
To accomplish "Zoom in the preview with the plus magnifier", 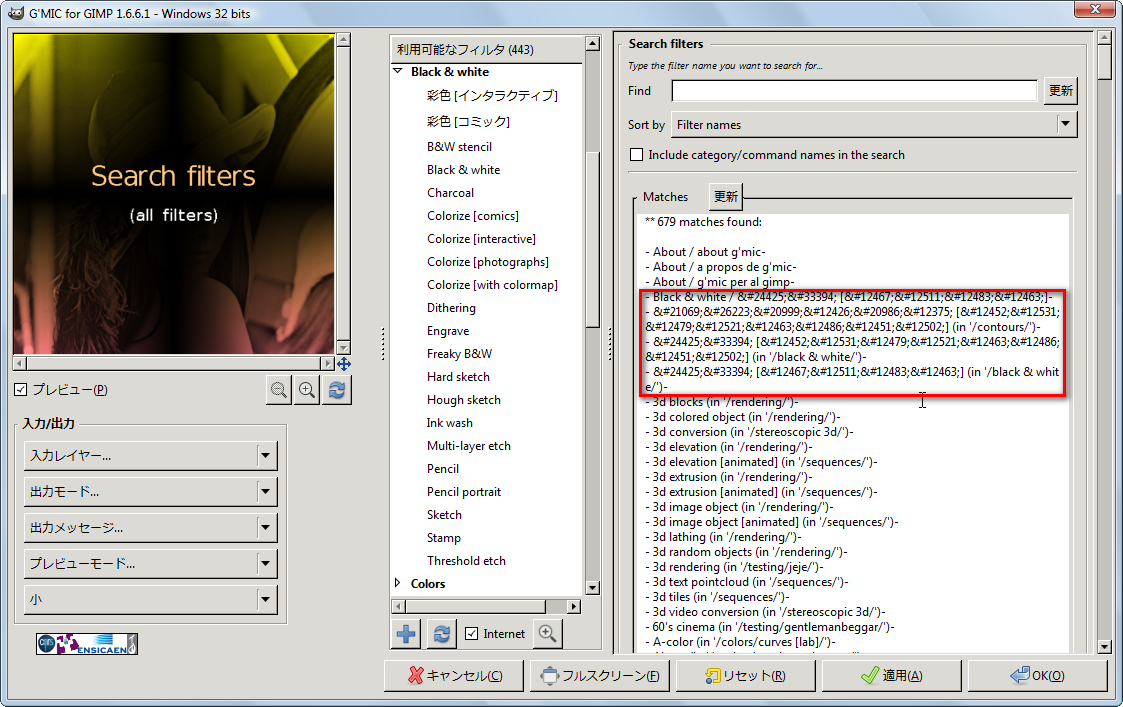I will point(307,390).
